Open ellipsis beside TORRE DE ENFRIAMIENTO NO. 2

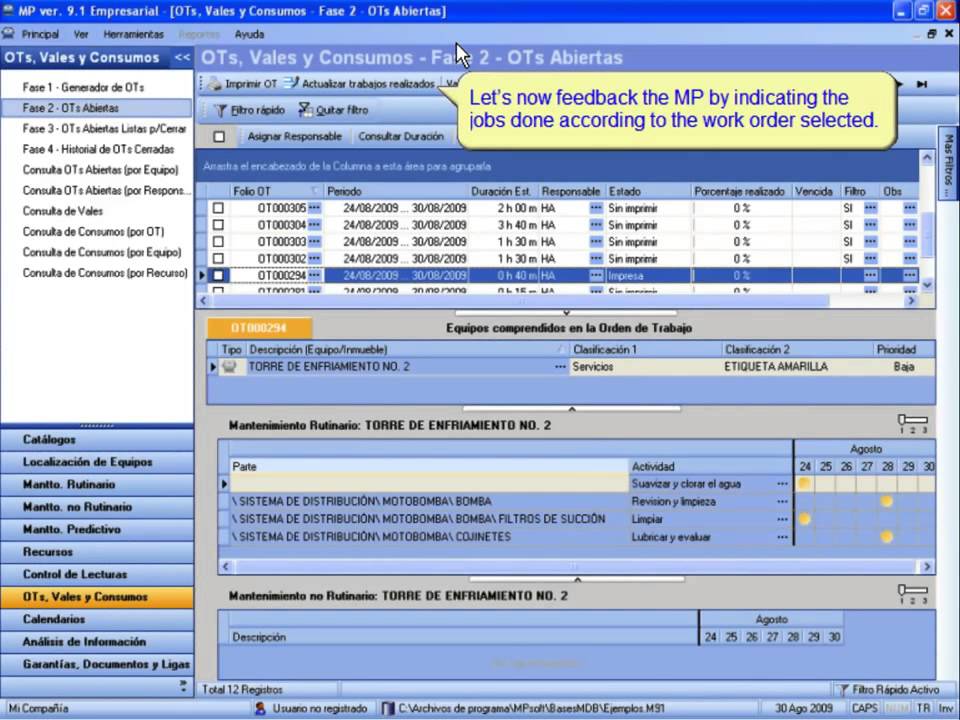(560, 367)
